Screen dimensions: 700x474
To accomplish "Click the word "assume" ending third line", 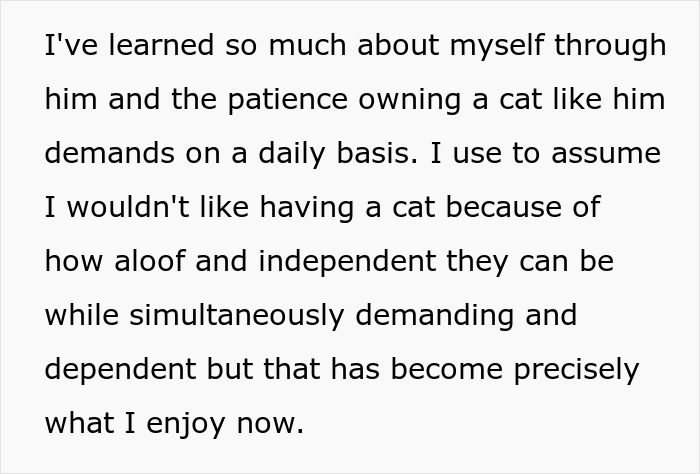I will click(x=606, y=153).
